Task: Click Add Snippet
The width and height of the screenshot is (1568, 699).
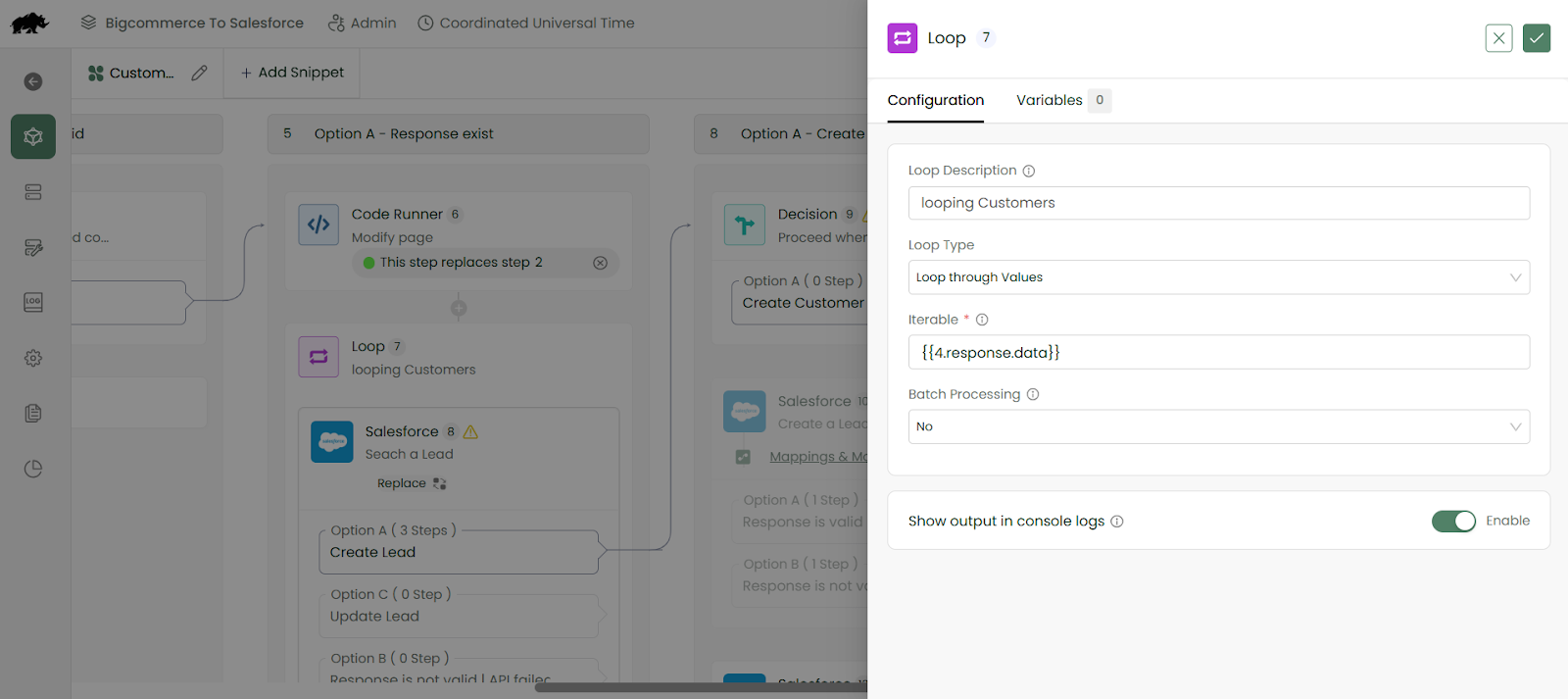Action: click(x=292, y=73)
